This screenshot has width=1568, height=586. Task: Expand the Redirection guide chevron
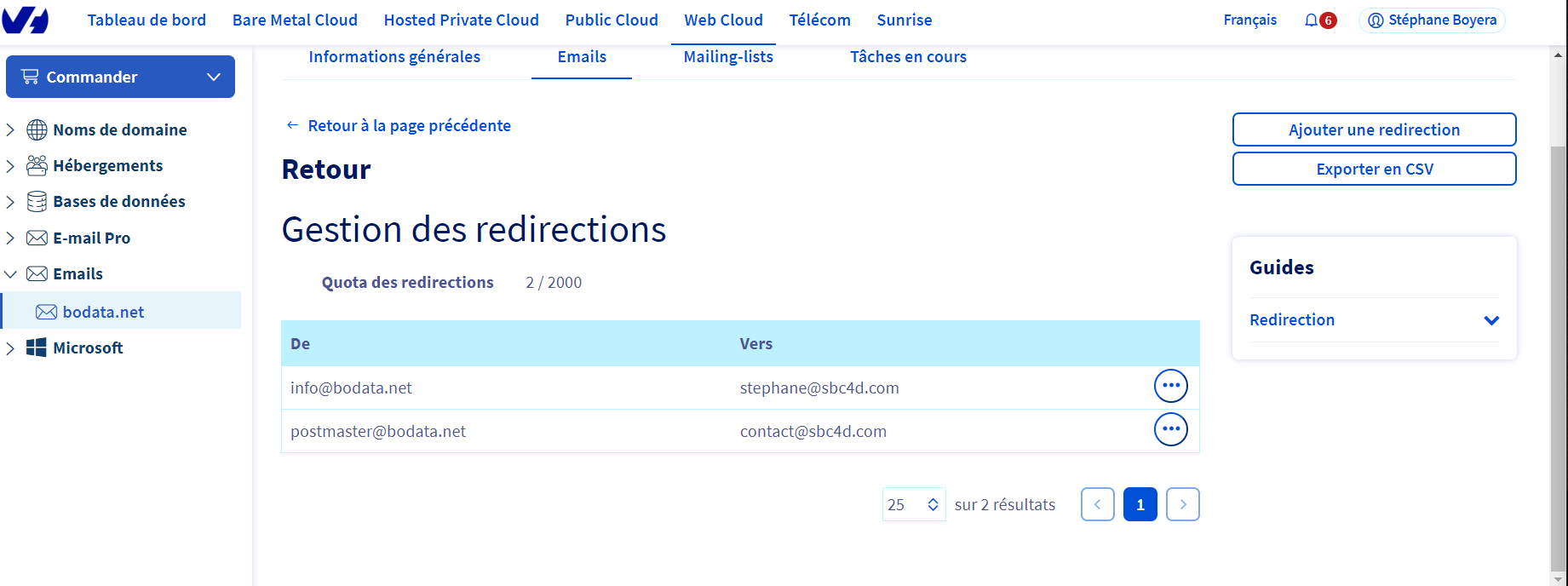[1490, 320]
